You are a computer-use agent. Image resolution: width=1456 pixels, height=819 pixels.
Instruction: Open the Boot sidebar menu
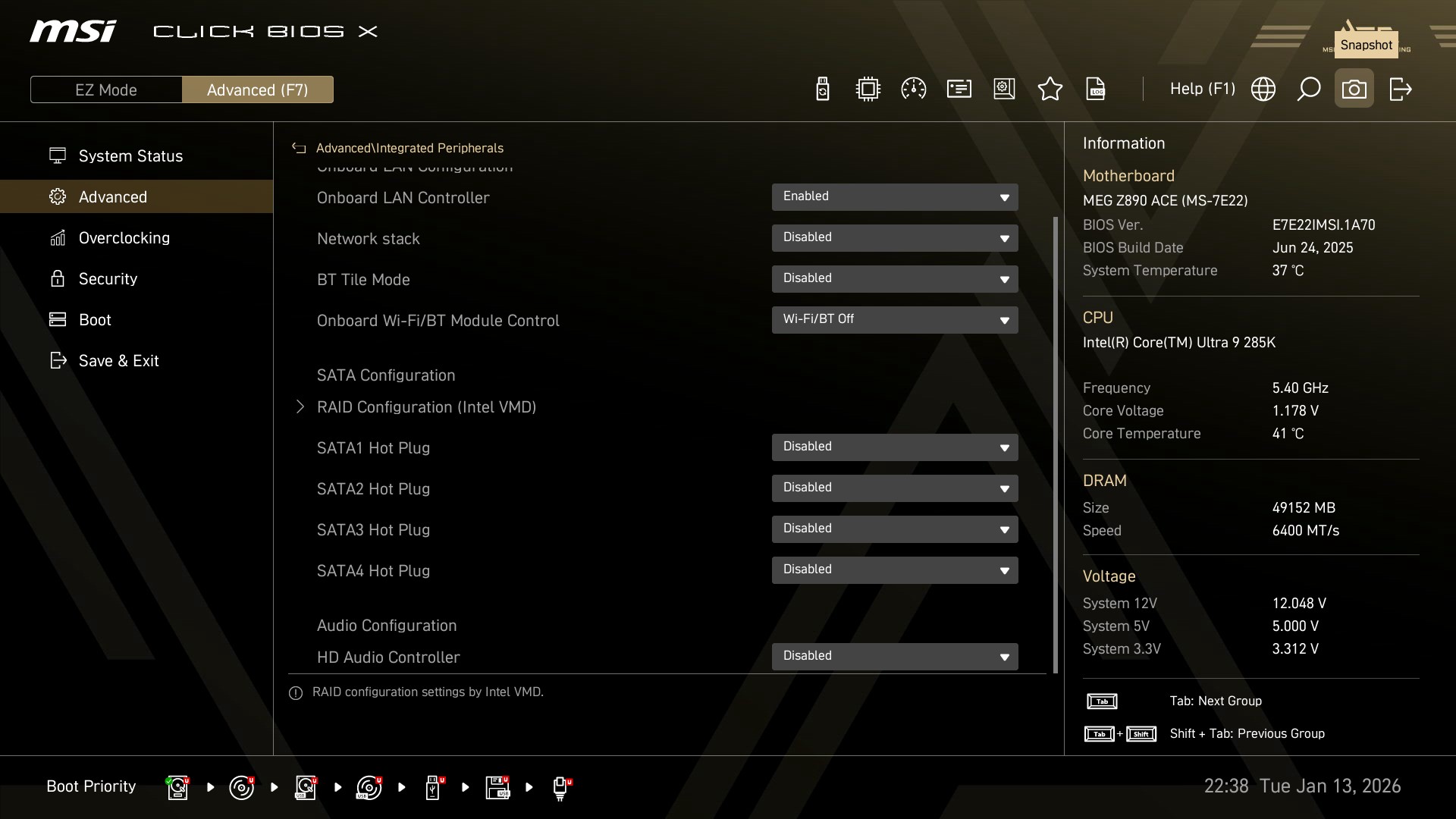pyautogui.click(x=95, y=320)
